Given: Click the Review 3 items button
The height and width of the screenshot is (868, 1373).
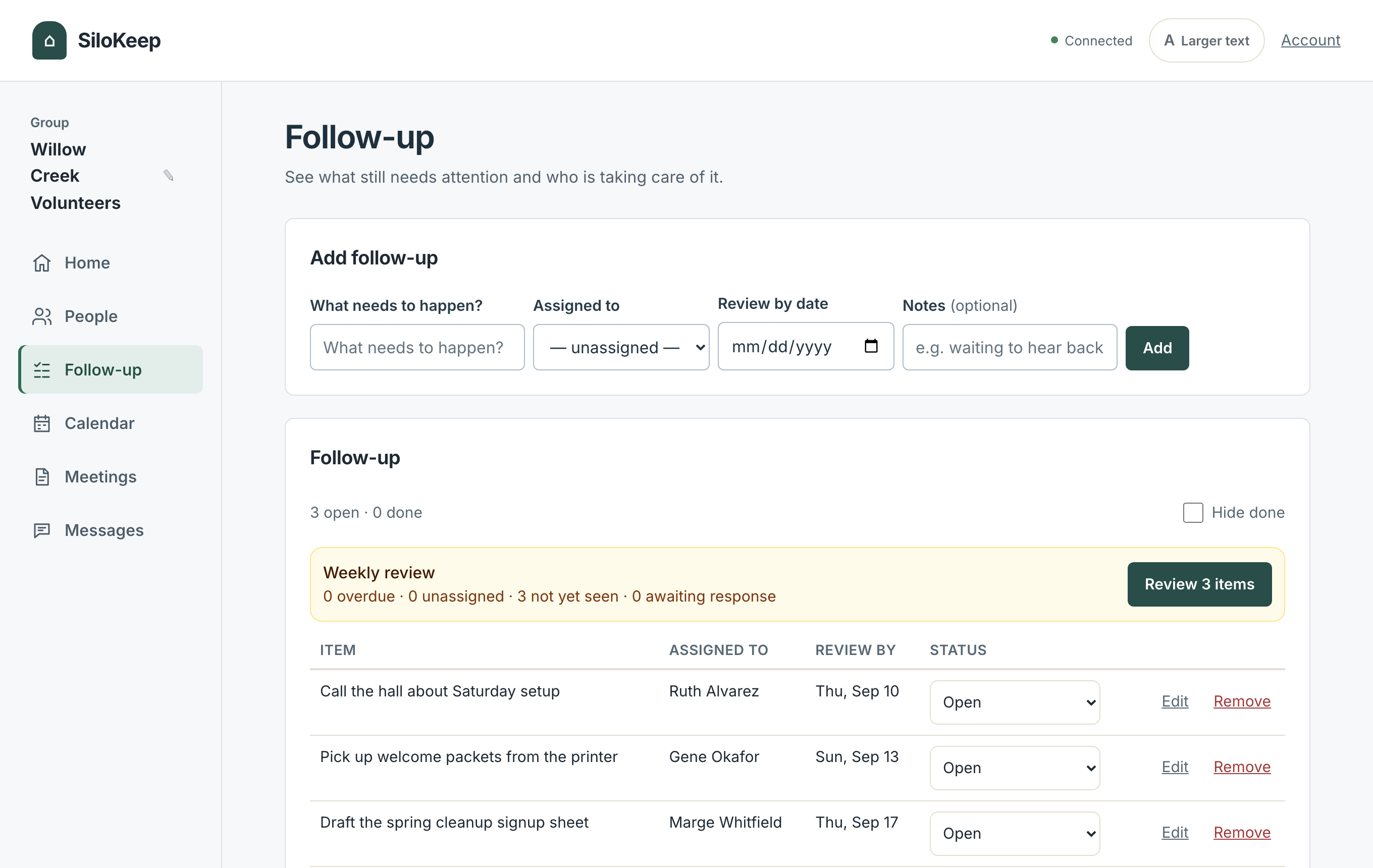Looking at the screenshot, I should (x=1199, y=584).
